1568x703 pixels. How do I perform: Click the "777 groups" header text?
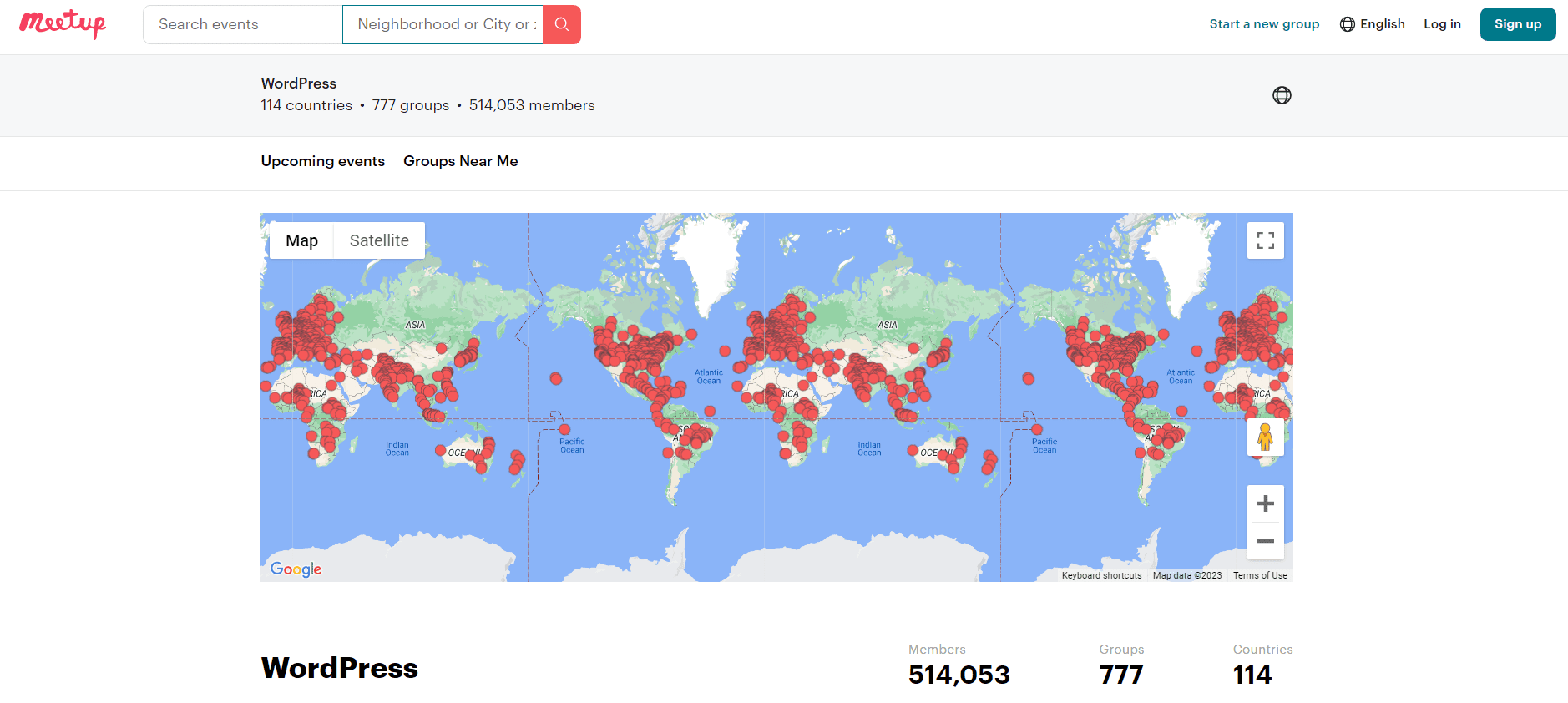coord(411,105)
